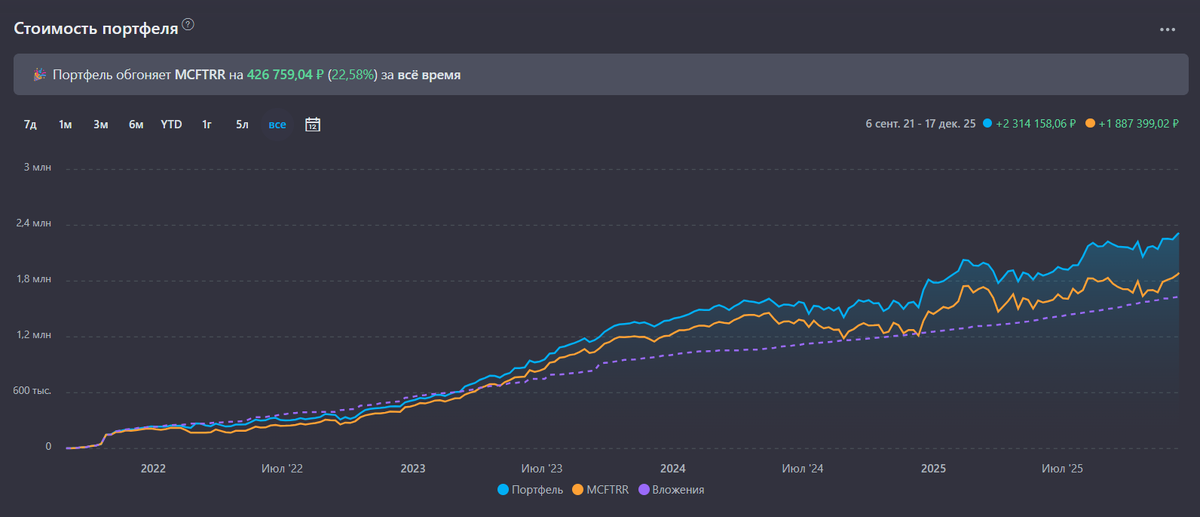Open the help icon beside Стоимость портфеля

[189, 25]
